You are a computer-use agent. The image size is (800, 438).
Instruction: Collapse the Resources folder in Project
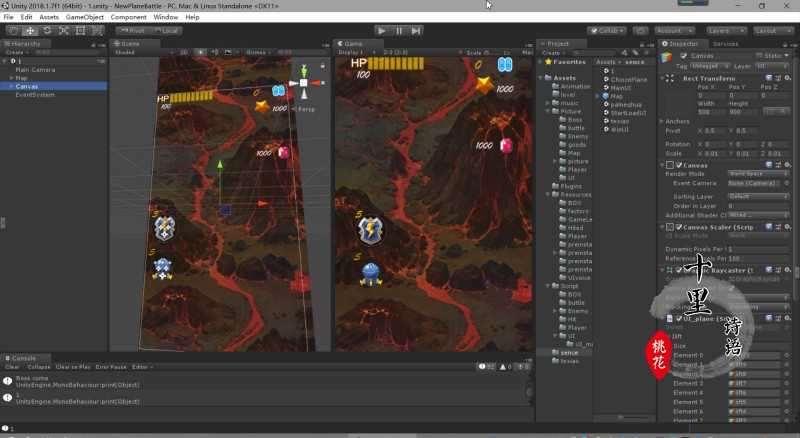point(549,194)
